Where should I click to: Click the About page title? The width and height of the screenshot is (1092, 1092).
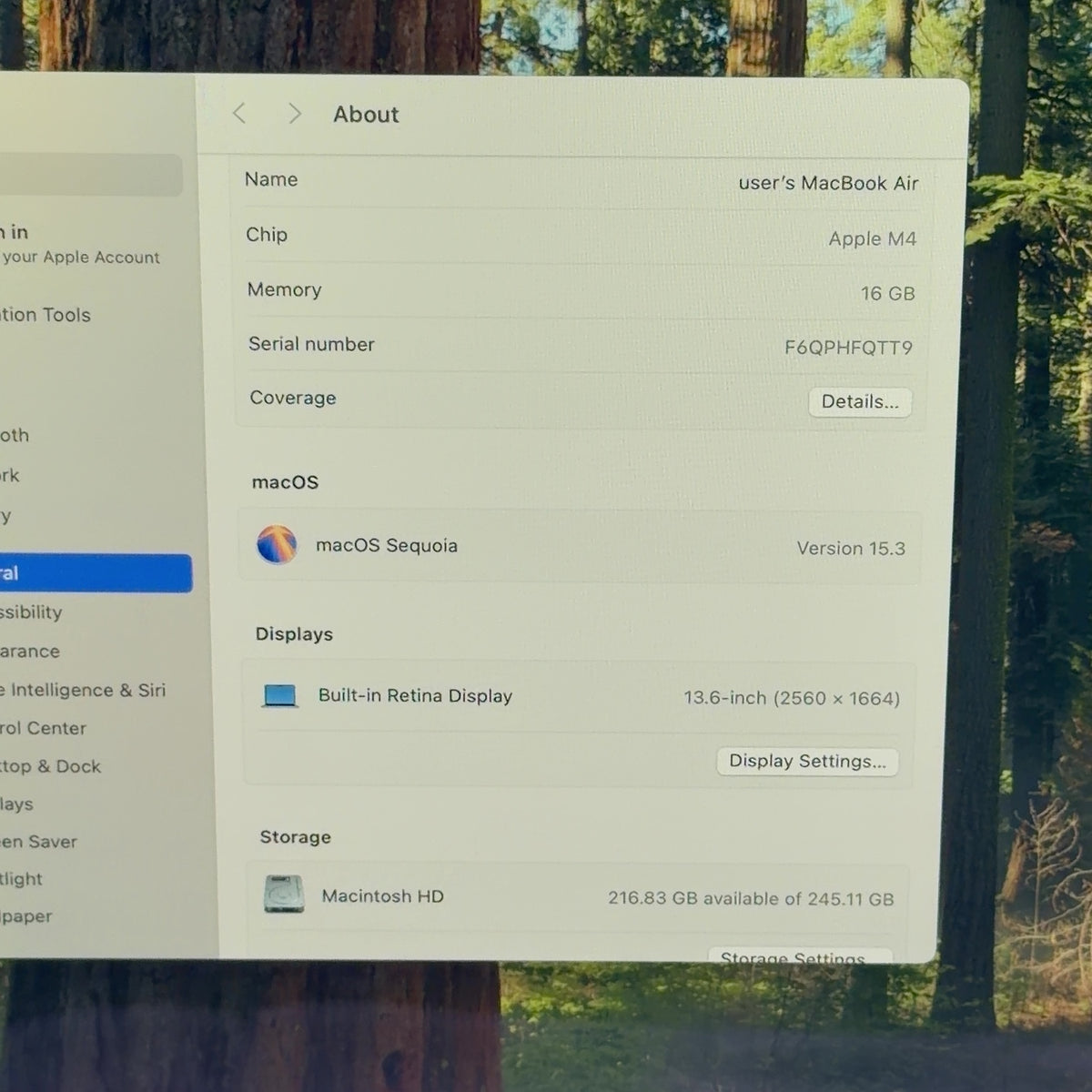coord(366,114)
